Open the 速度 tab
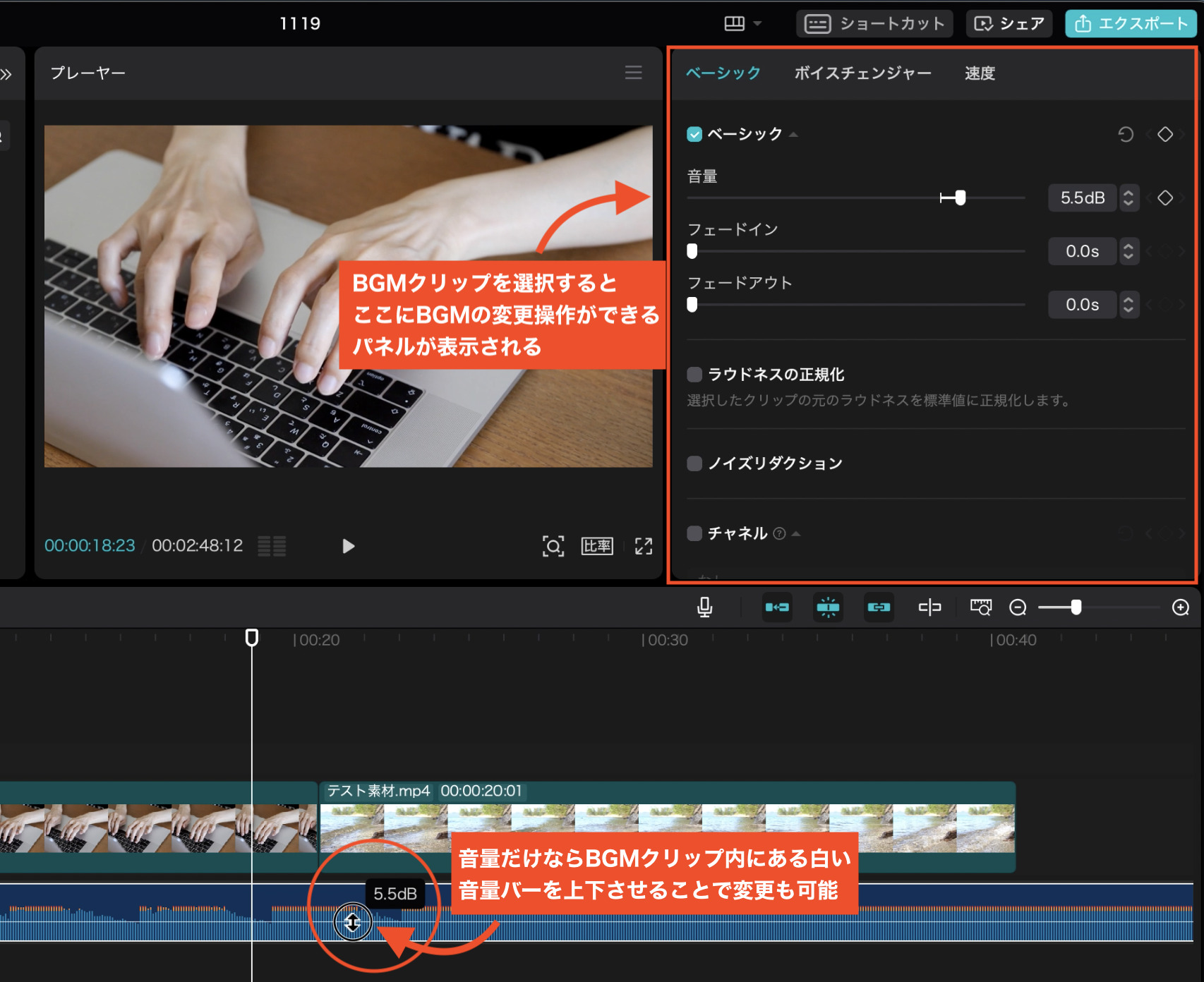This screenshot has width=1204, height=982. tap(979, 73)
